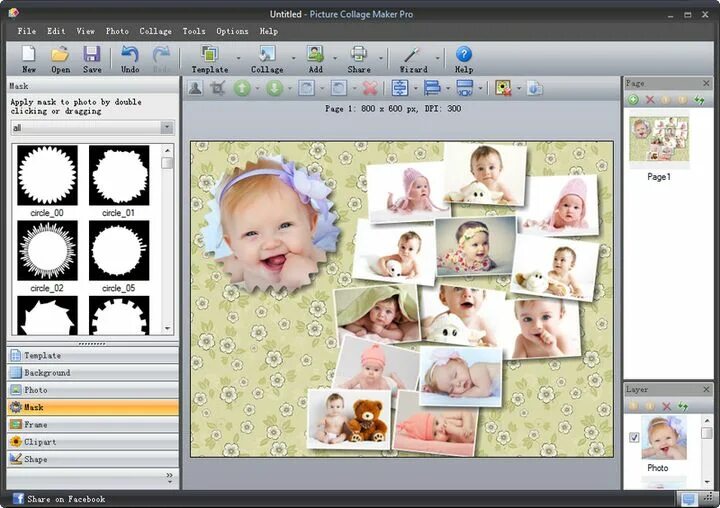Image resolution: width=720 pixels, height=508 pixels.
Task: Select the Page1 thumbnail in Page panel
Action: coord(659,139)
